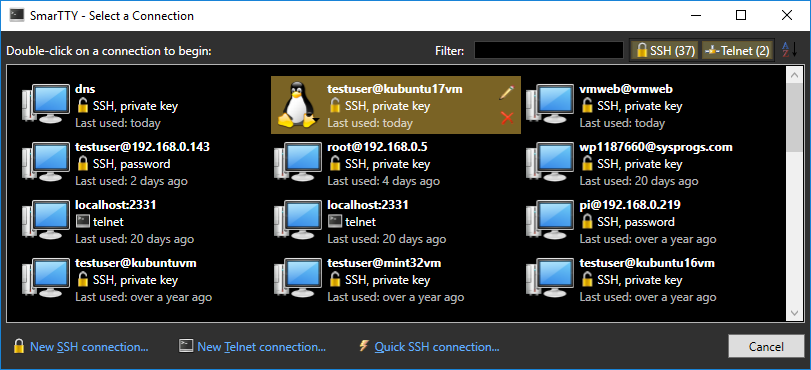Click computer icon of root@192.168.0.5
Screen dimensions: 811x370
click(x=298, y=161)
